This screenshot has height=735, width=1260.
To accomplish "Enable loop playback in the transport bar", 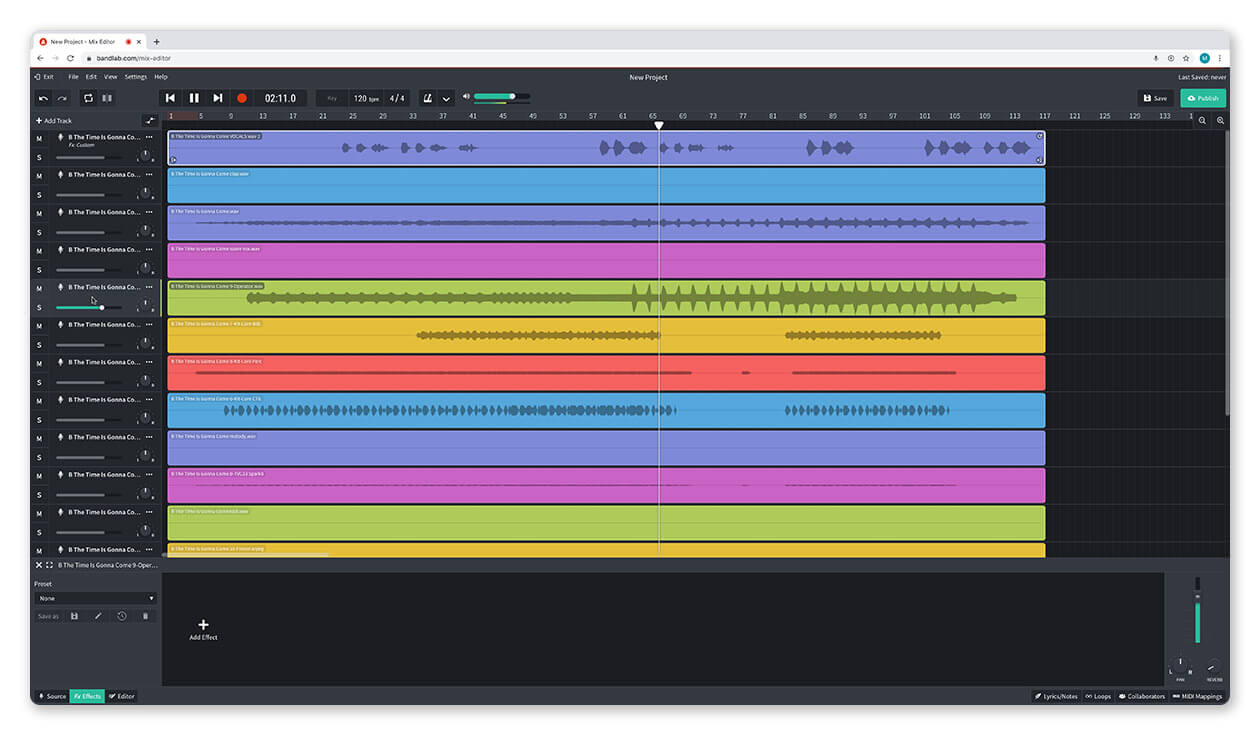I will point(87,97).
